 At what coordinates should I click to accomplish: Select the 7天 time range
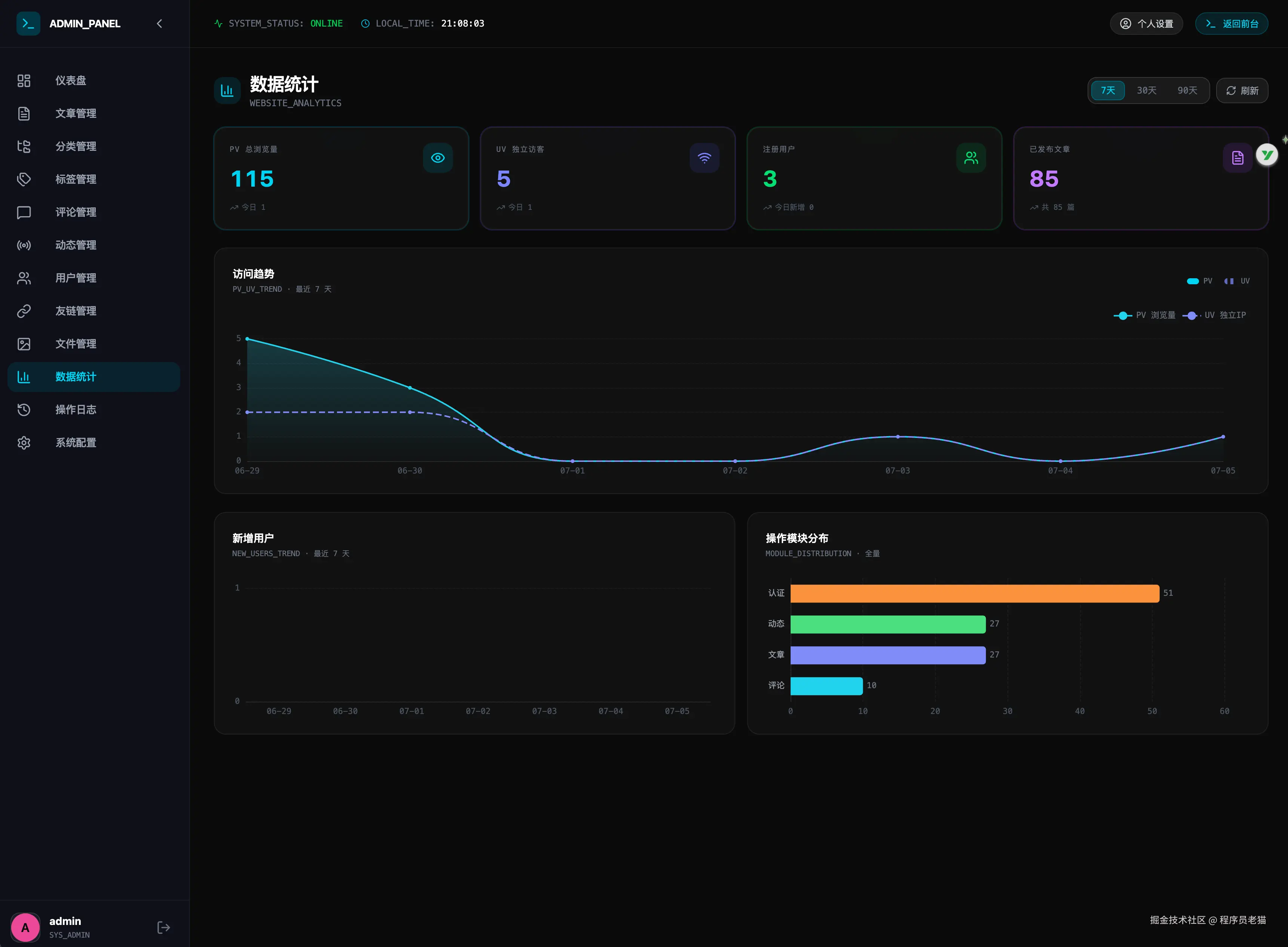point(1107,91)
